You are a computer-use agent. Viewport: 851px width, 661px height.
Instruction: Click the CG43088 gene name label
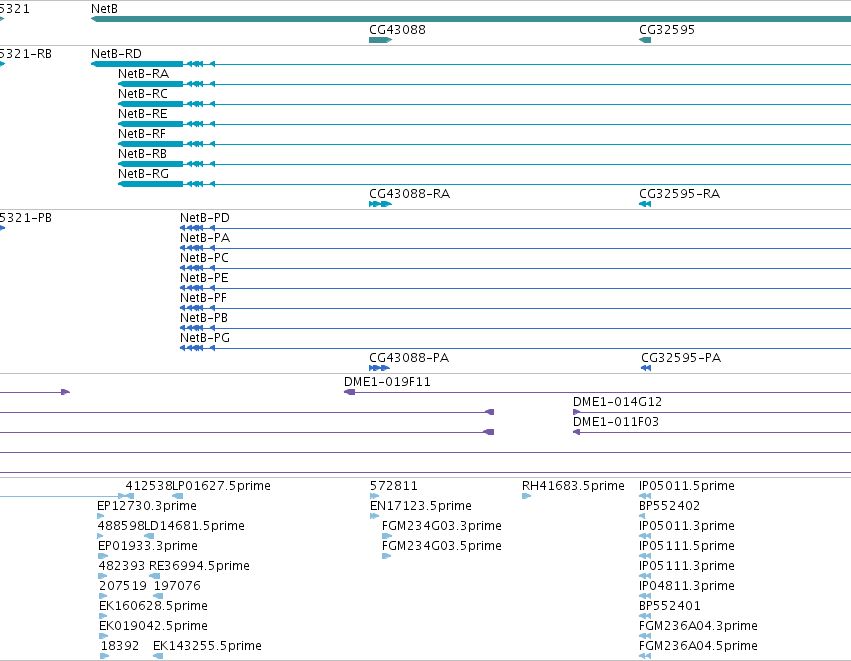tap(397, 30)
